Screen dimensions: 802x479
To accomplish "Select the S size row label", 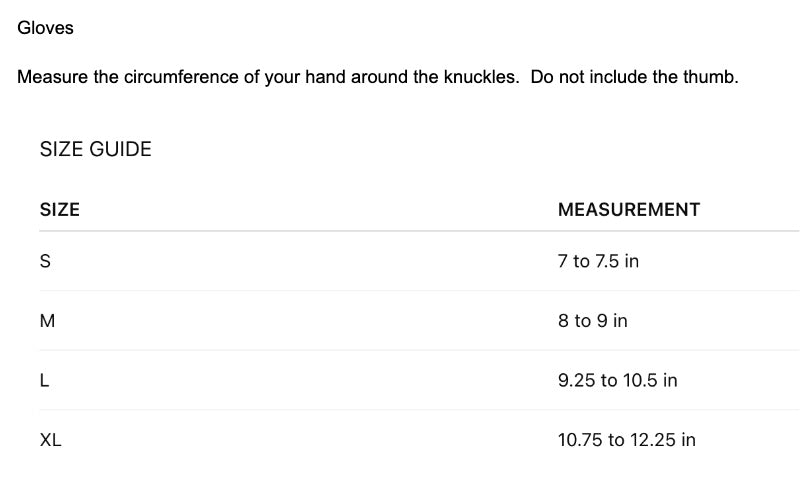I will coord(45,262).
